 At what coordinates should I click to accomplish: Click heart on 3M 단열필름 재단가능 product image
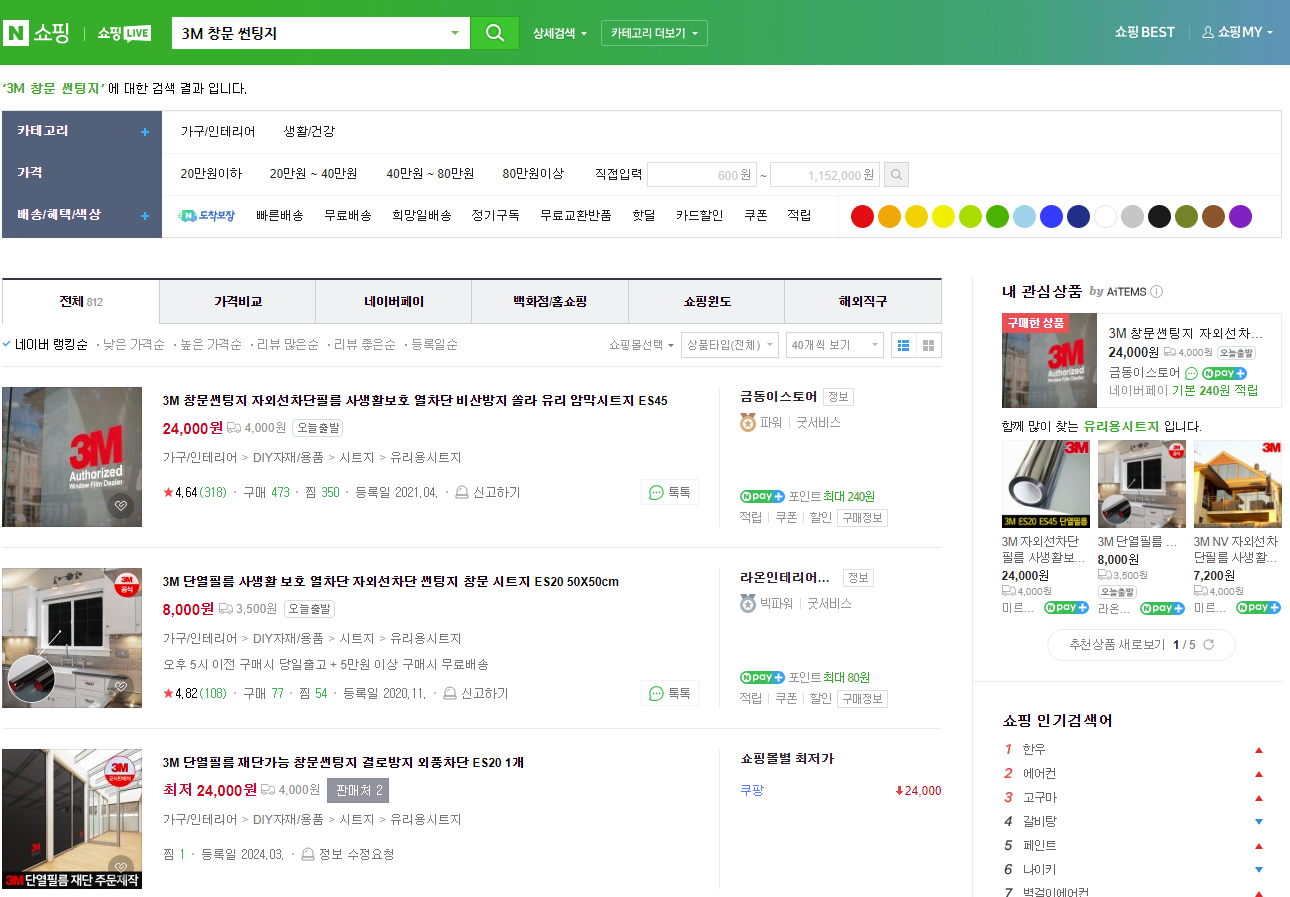pos(120,866)
